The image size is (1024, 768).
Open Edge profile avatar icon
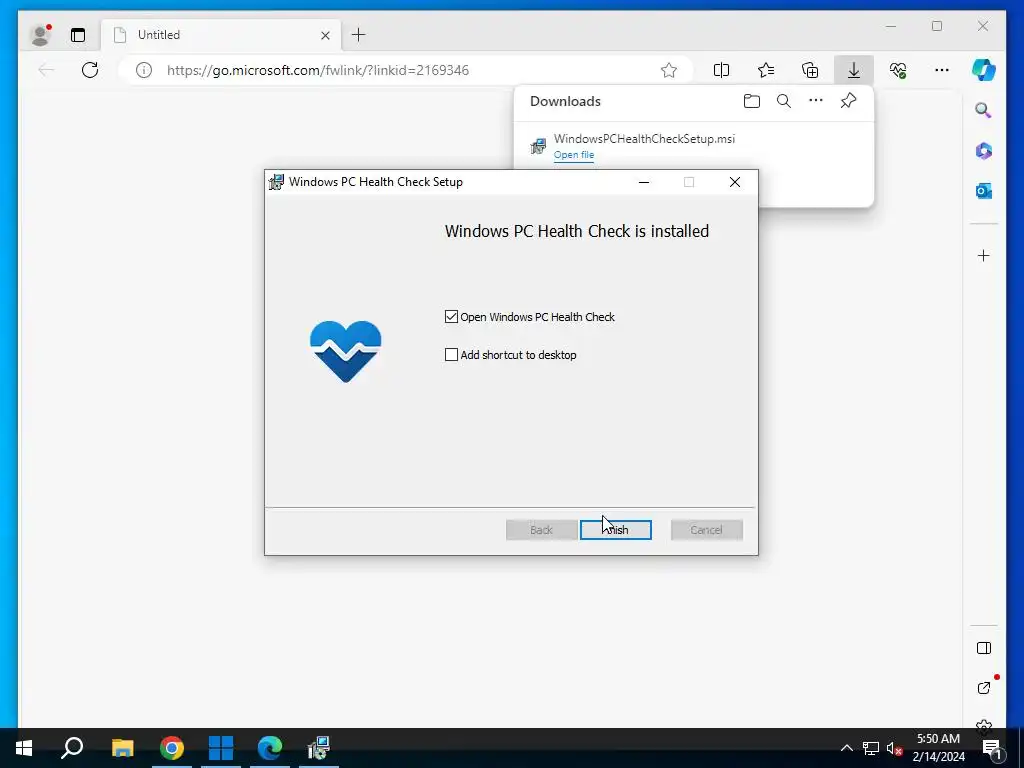coord(40,35)
